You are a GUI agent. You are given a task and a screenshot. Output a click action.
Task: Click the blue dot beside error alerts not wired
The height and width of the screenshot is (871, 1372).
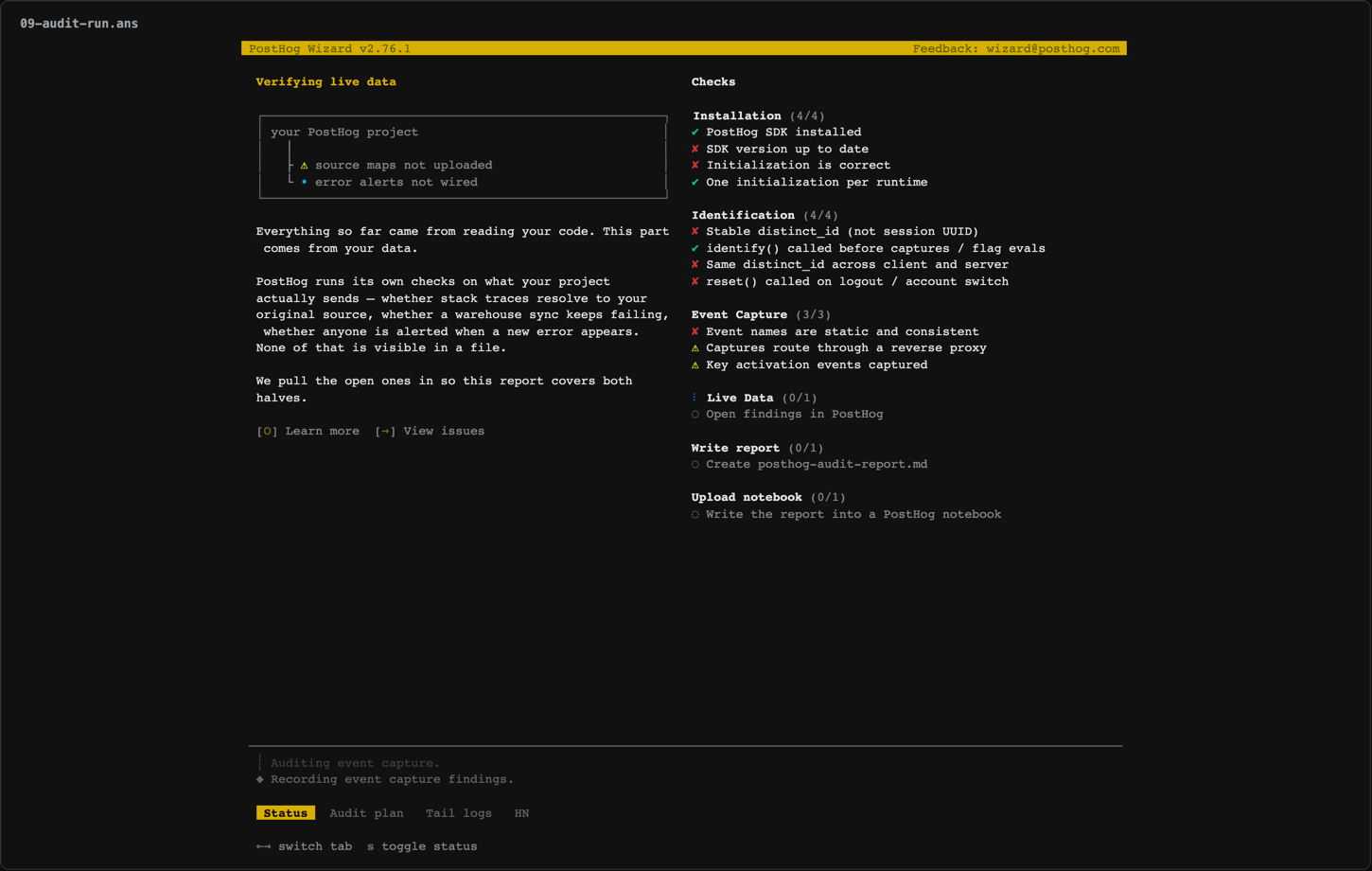pyautogui.click(x=304, y=182)
